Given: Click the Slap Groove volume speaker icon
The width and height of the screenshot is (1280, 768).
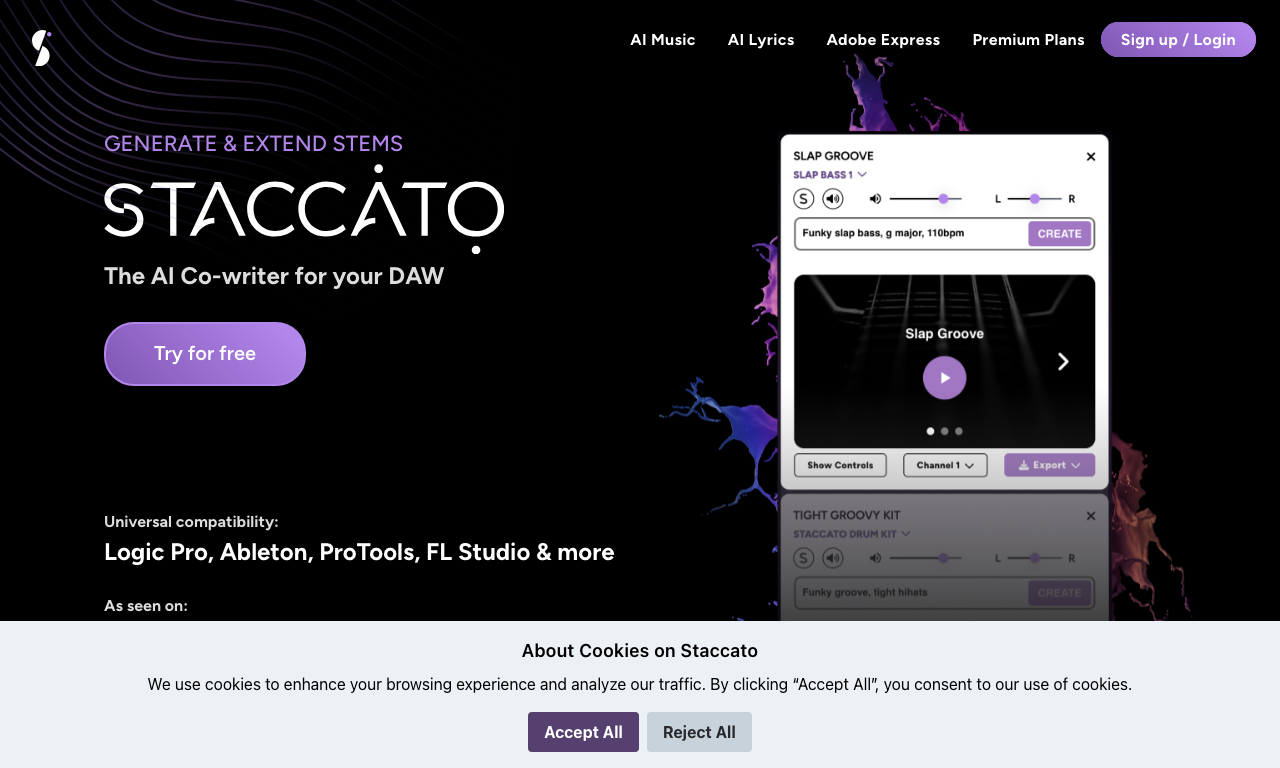Looking at the screenshot, I should pyautogui.click(x=876, y=199).
